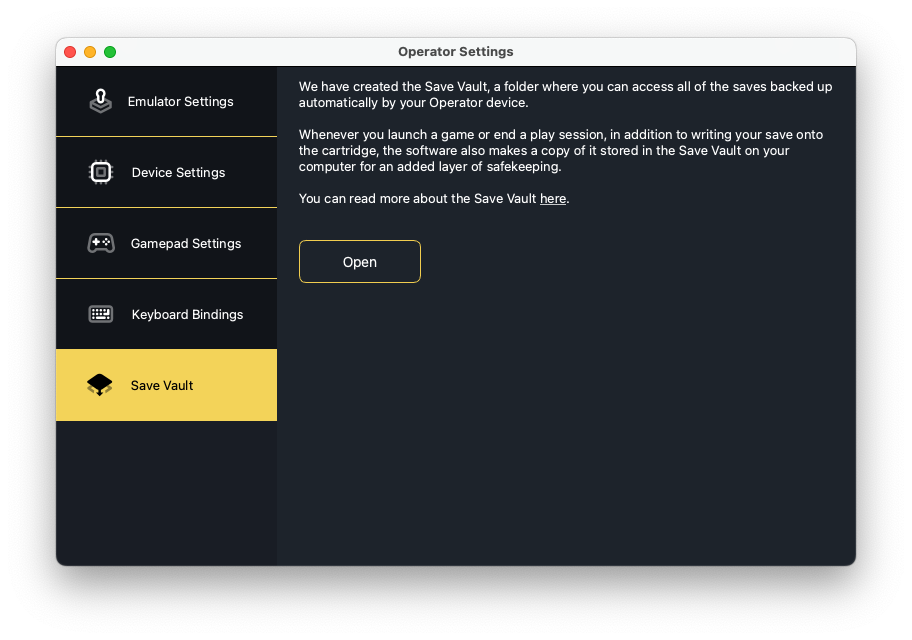Click the paragraph starting 'Whenever you launch a game'
Image resolution: width=912 pixels, height=640 pixels.
coord(561,150)
